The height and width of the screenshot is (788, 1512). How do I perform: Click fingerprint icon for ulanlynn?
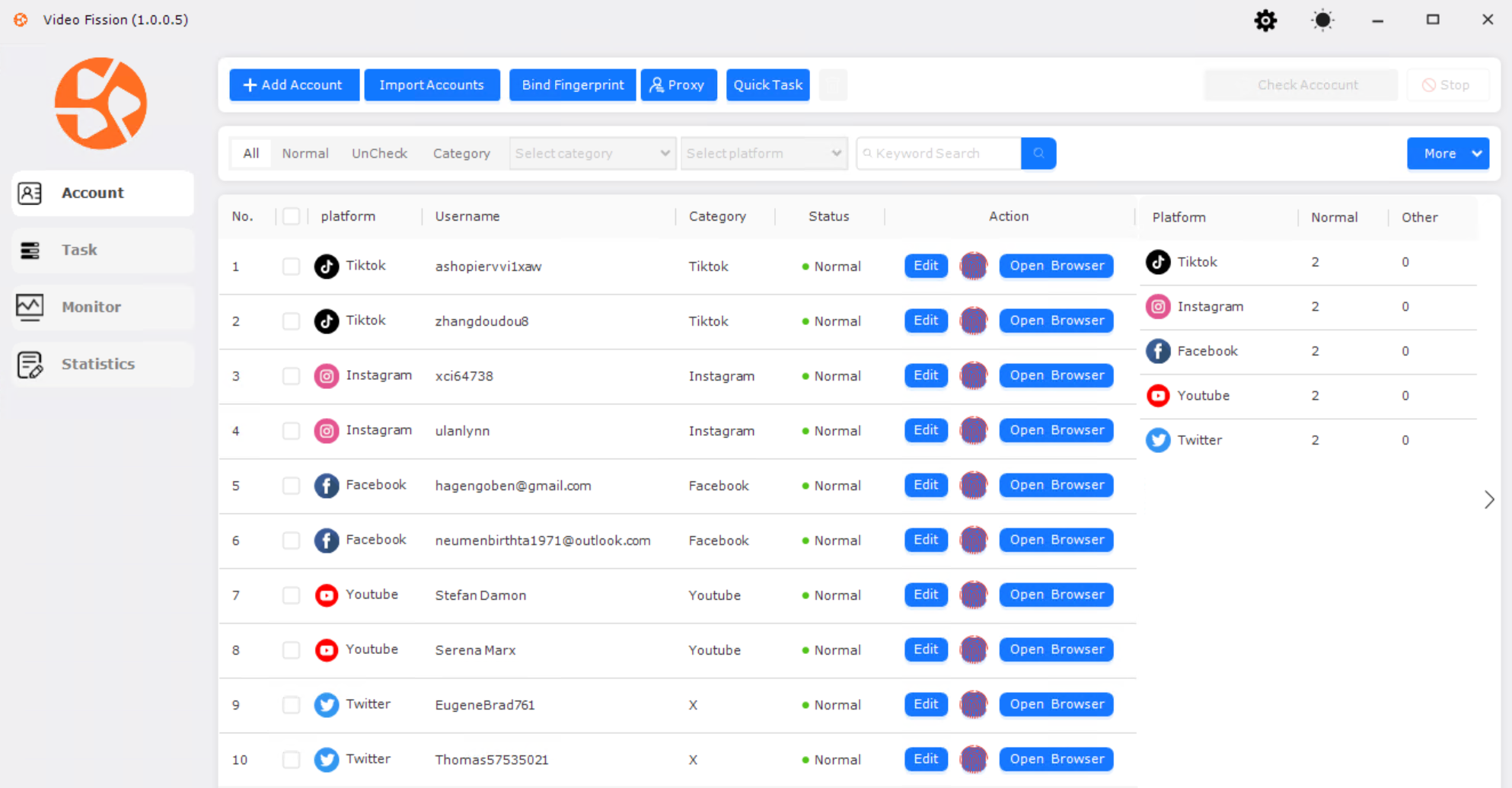pyautogui.click(x=973, y=431)
